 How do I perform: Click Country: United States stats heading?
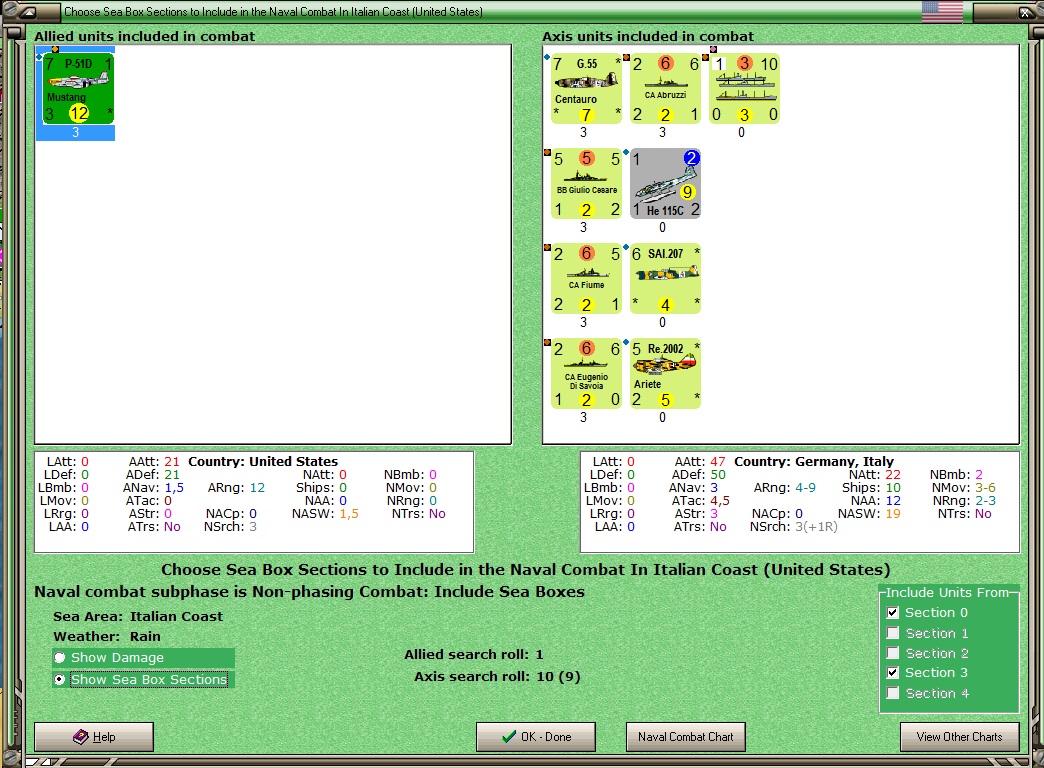[263, 462]
